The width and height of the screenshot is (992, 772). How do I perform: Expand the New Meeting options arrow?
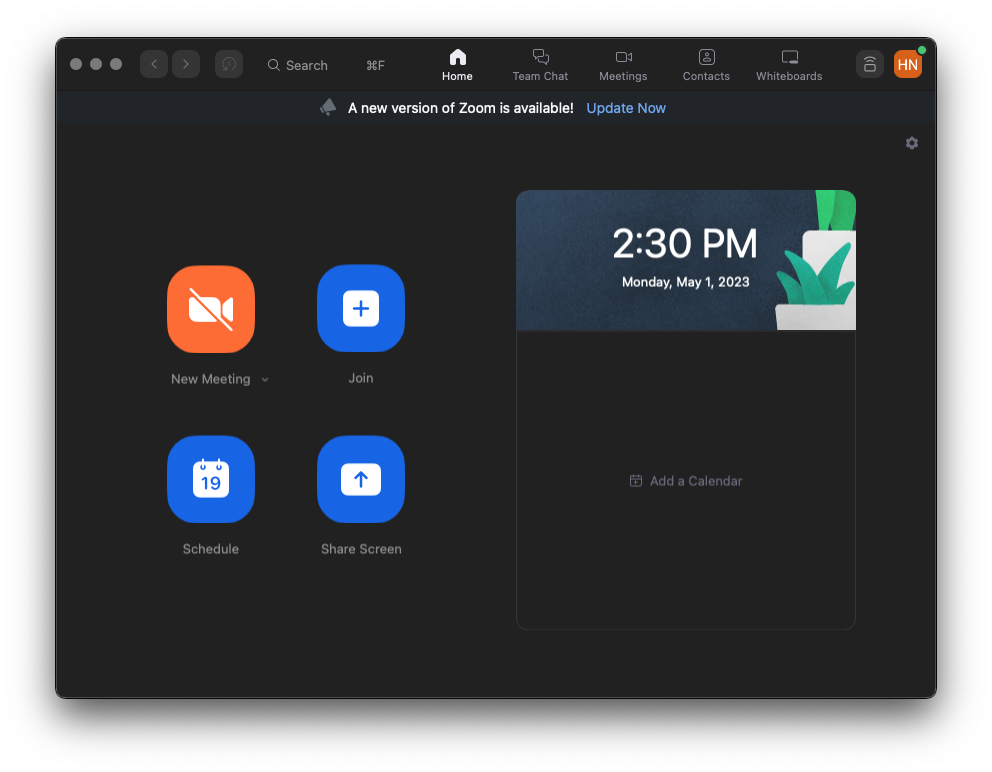pyautogui.click(x=265, y=380)
